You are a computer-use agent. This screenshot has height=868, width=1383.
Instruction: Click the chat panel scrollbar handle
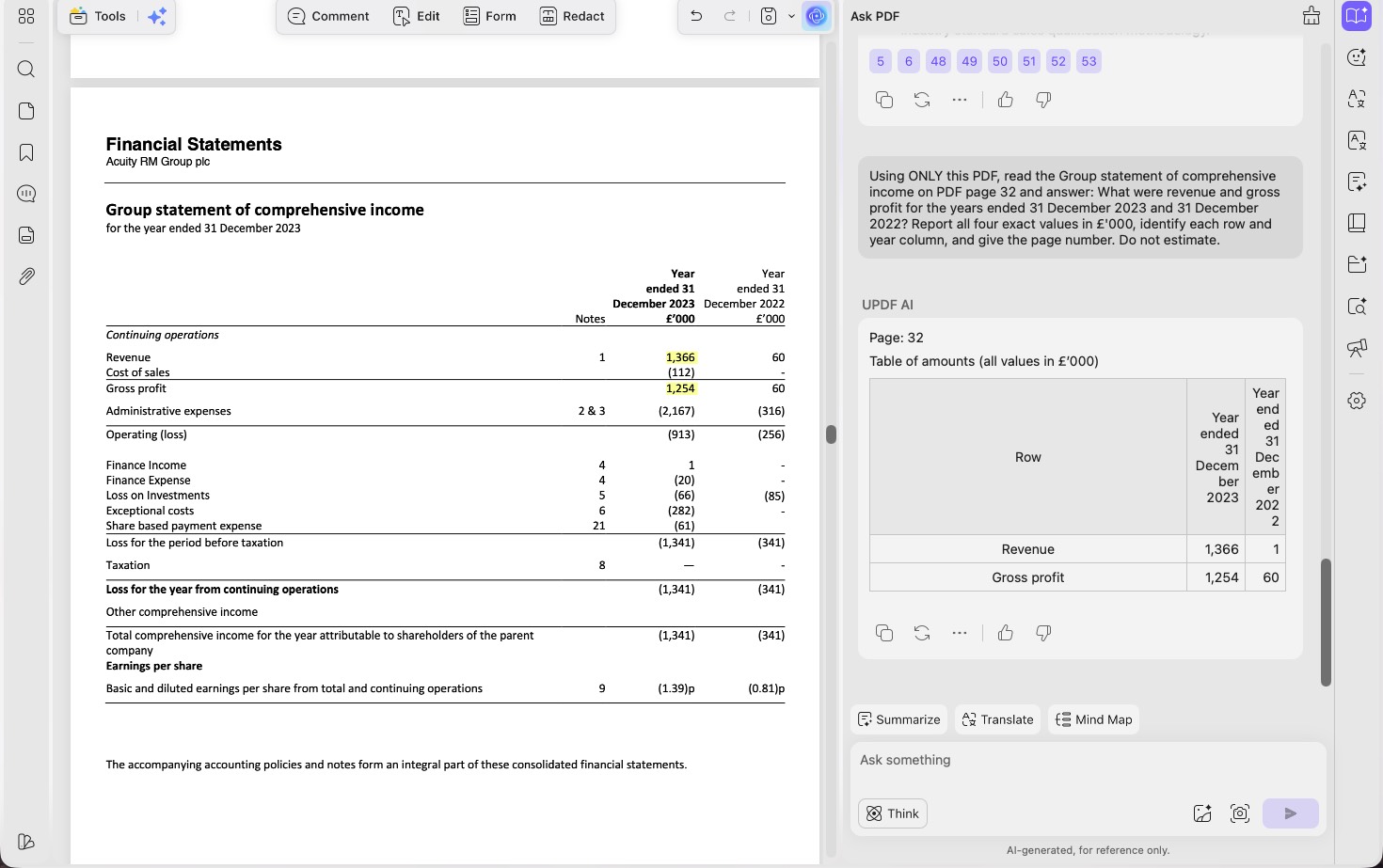pos(1327,623)
